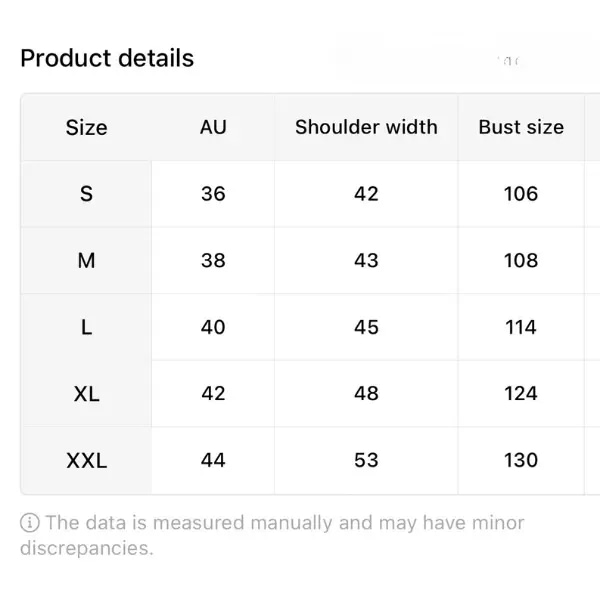Screen dimensions: 600x600
Task: Click bust size value 114
Action: 521,328
